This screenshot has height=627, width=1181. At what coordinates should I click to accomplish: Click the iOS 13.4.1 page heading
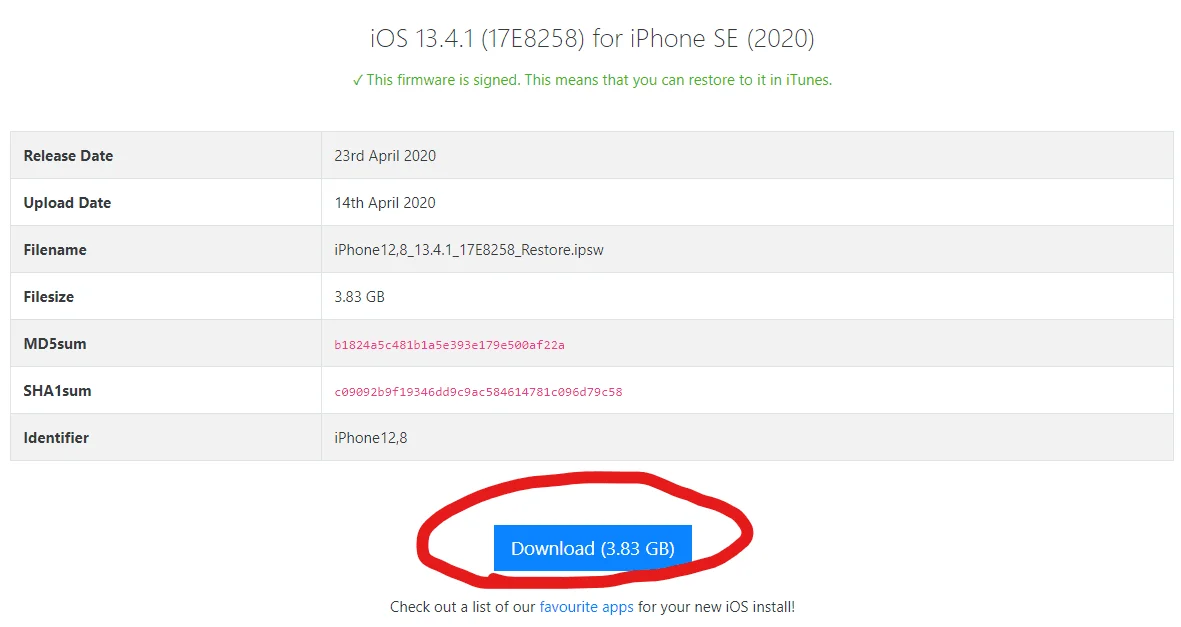[x=592, y=38]
